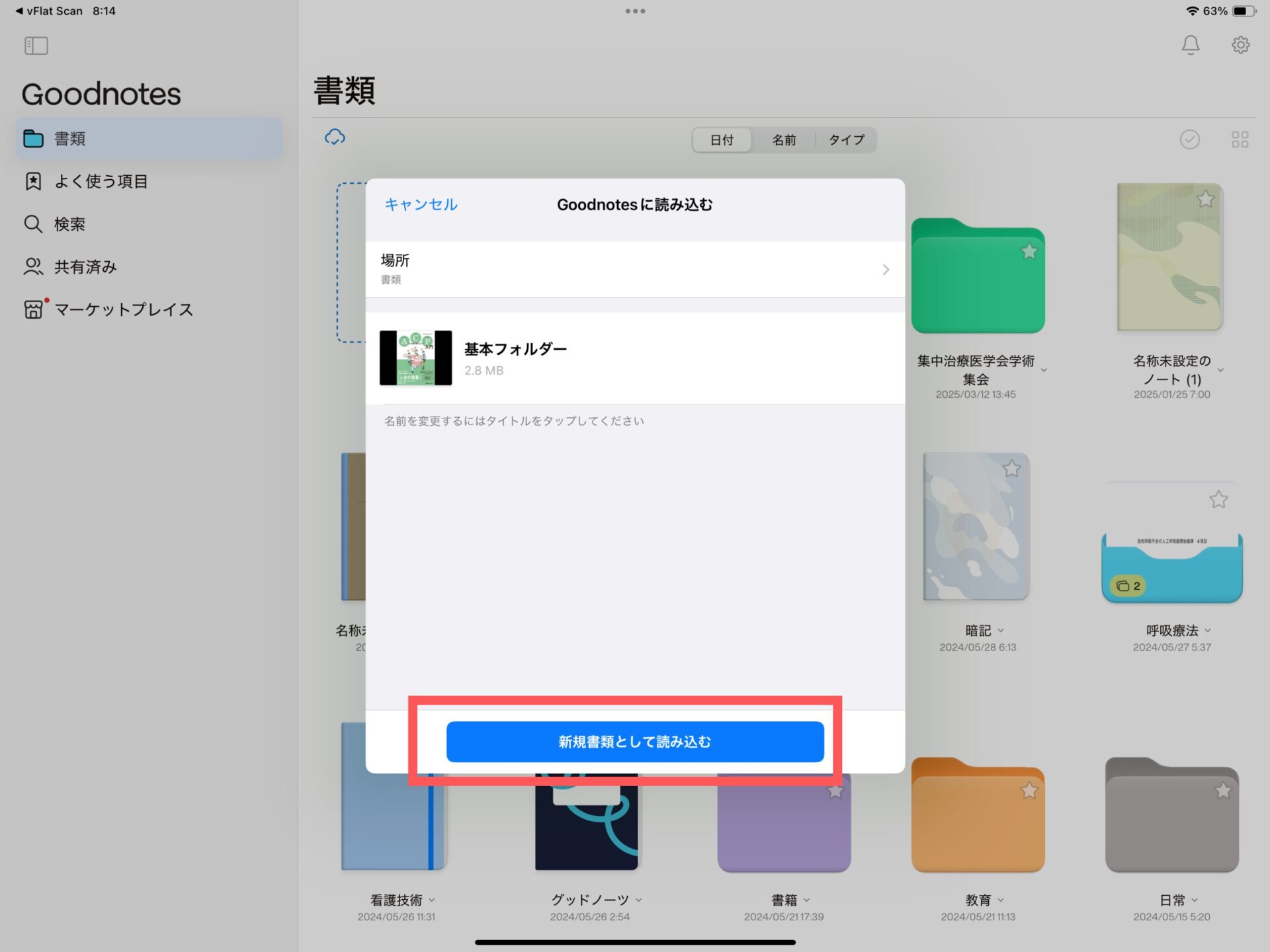Tap the Wi-Fi status icon
The height and width of the screenshot is (952, 1270).
click(x=1192, y=11)
